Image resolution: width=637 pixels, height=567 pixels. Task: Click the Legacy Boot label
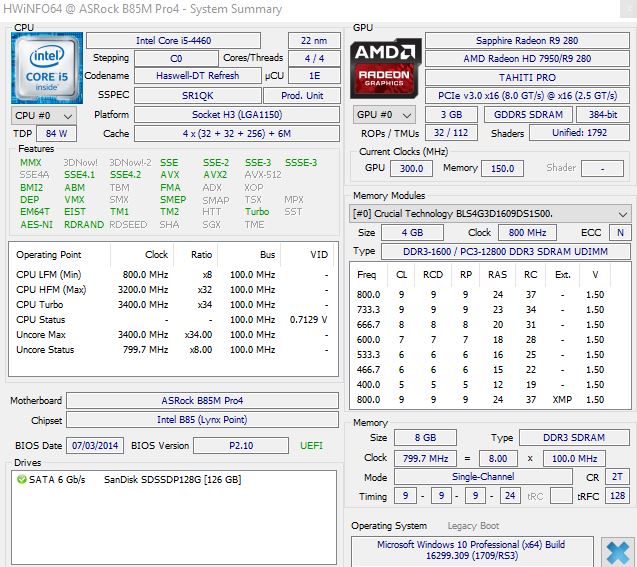473,526
